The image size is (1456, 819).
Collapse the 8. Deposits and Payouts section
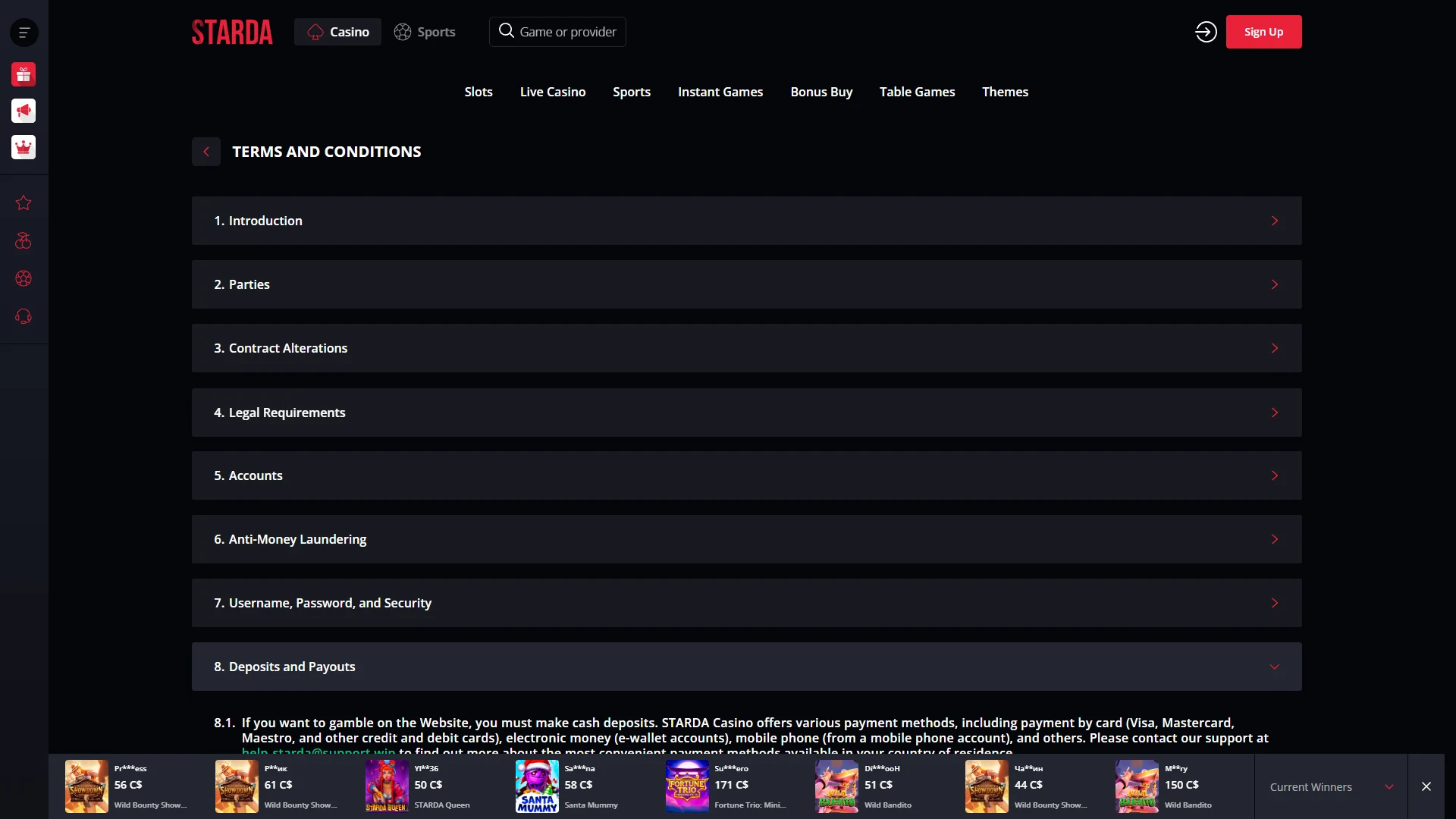coord(746,667)
